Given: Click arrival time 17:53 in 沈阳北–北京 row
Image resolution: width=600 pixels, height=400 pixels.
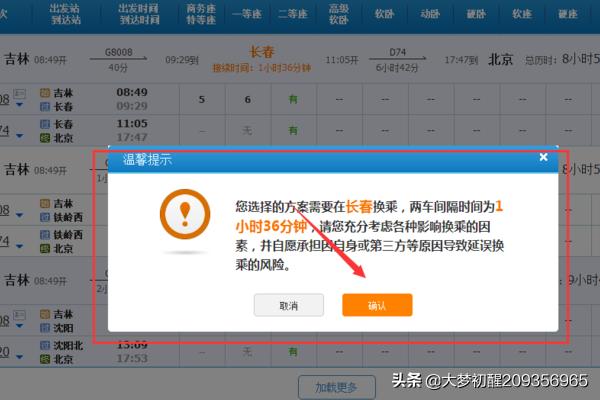Looking at the screenshot, I should 132,358.
